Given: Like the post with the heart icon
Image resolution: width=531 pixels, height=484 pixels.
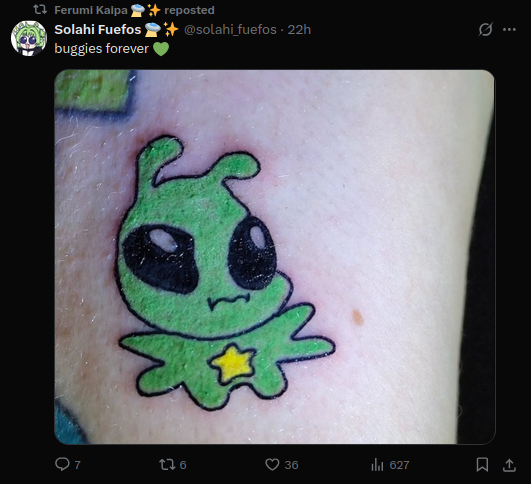Looking at the screenshot, I should 272,464.
